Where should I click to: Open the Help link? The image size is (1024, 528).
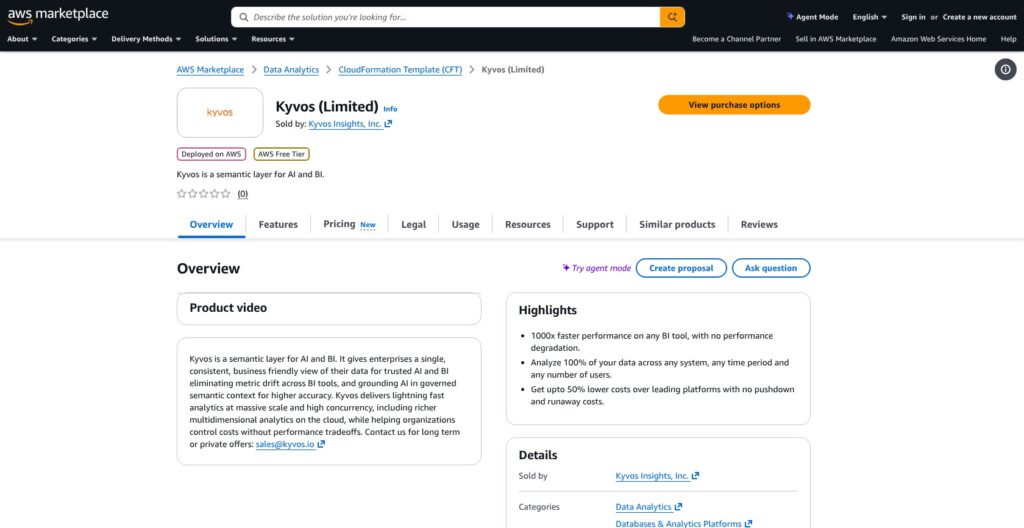coord(1008,39)
